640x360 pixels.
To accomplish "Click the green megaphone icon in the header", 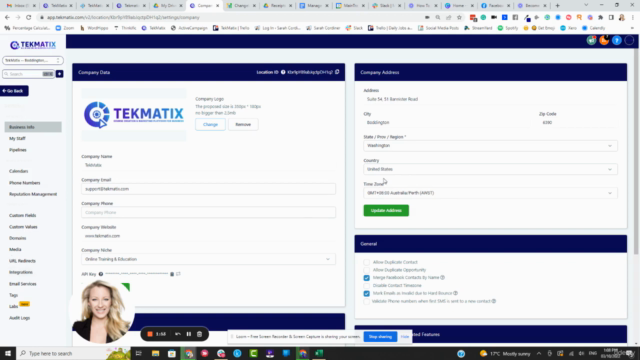I will (591, 40).
